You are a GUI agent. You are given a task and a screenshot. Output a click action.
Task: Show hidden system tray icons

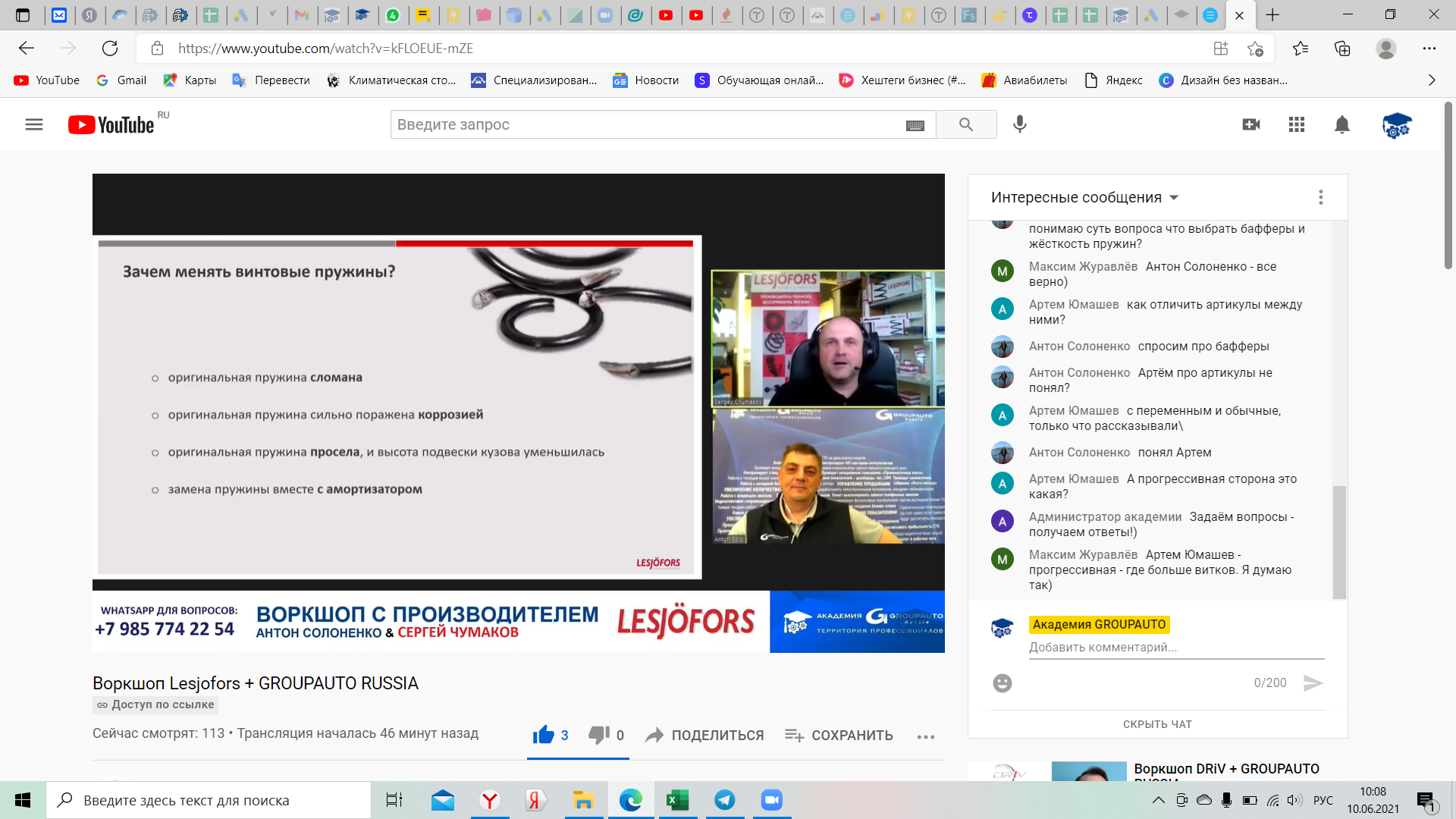1158,800
